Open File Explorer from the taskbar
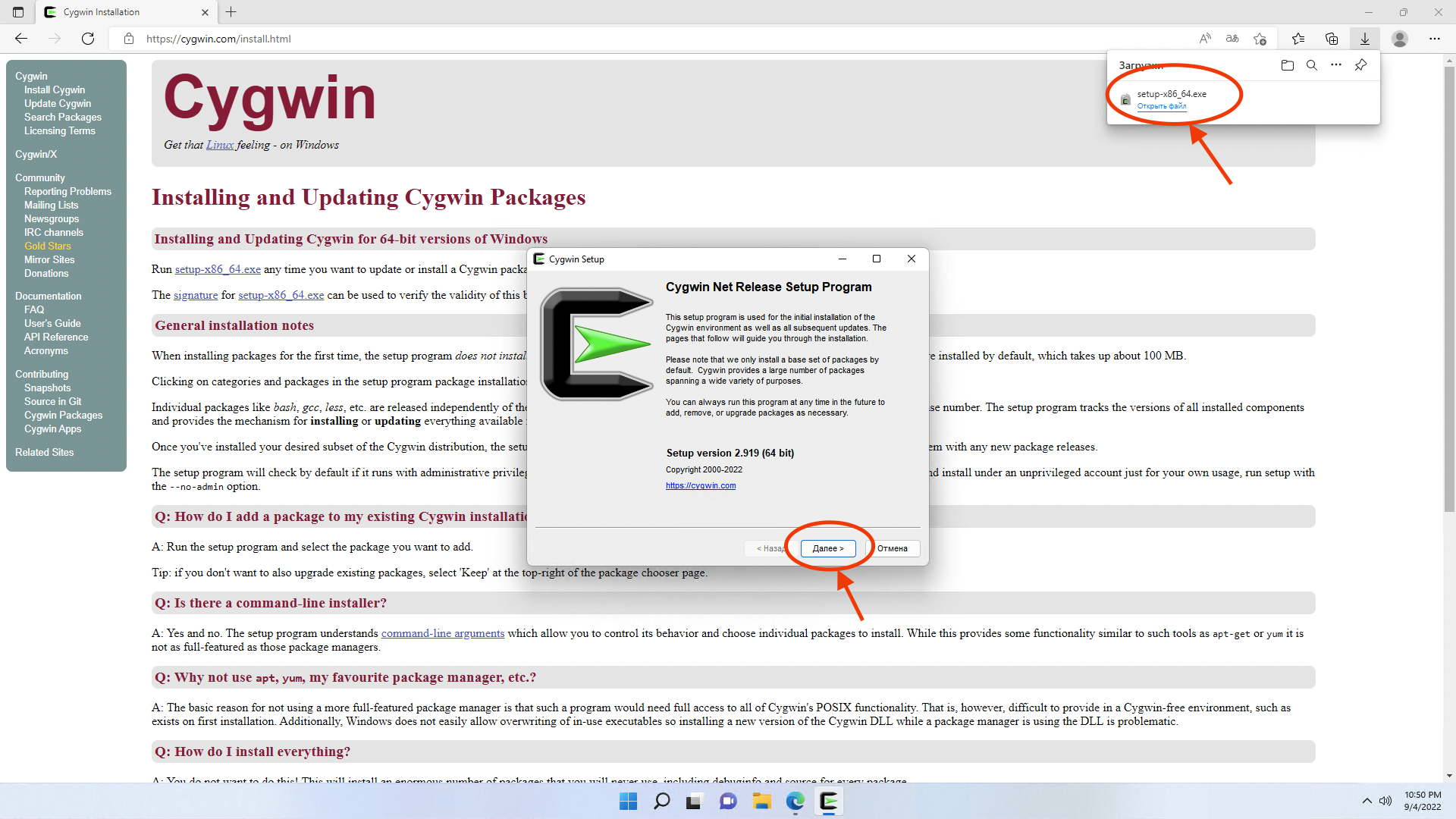 click(x=762, y=801)
